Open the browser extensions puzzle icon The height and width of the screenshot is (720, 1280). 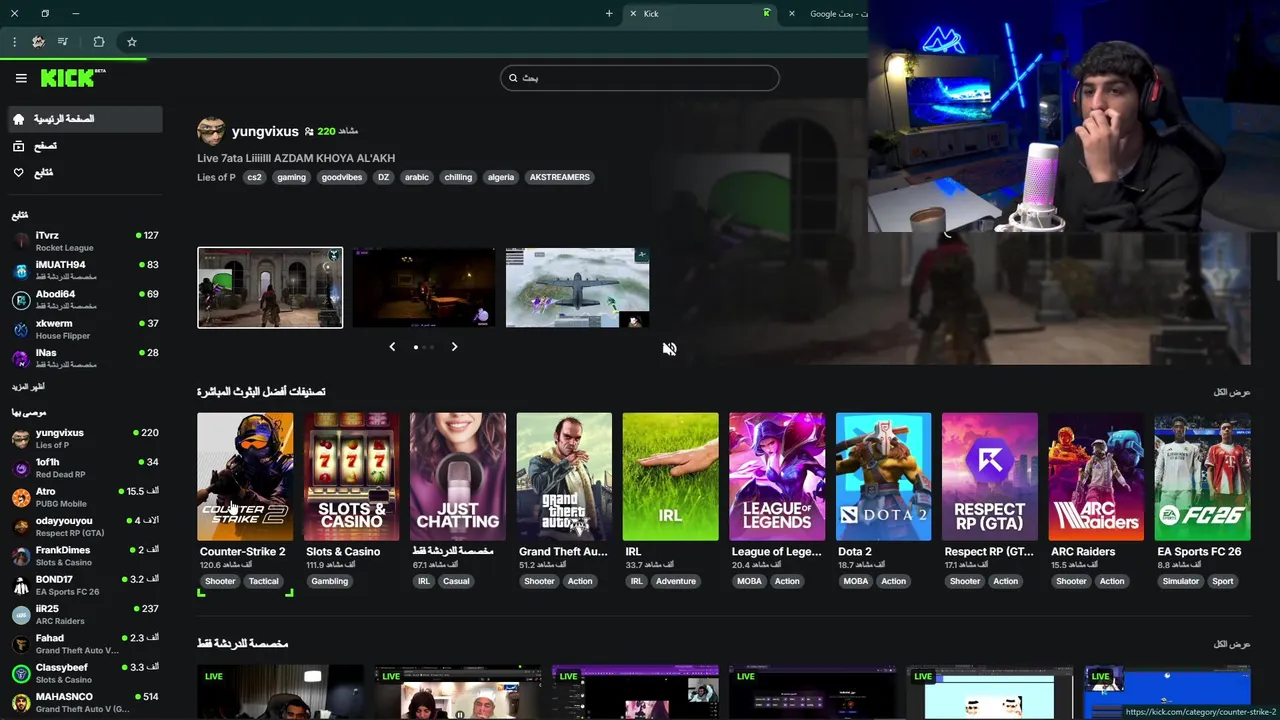click(x=98, y=42)
